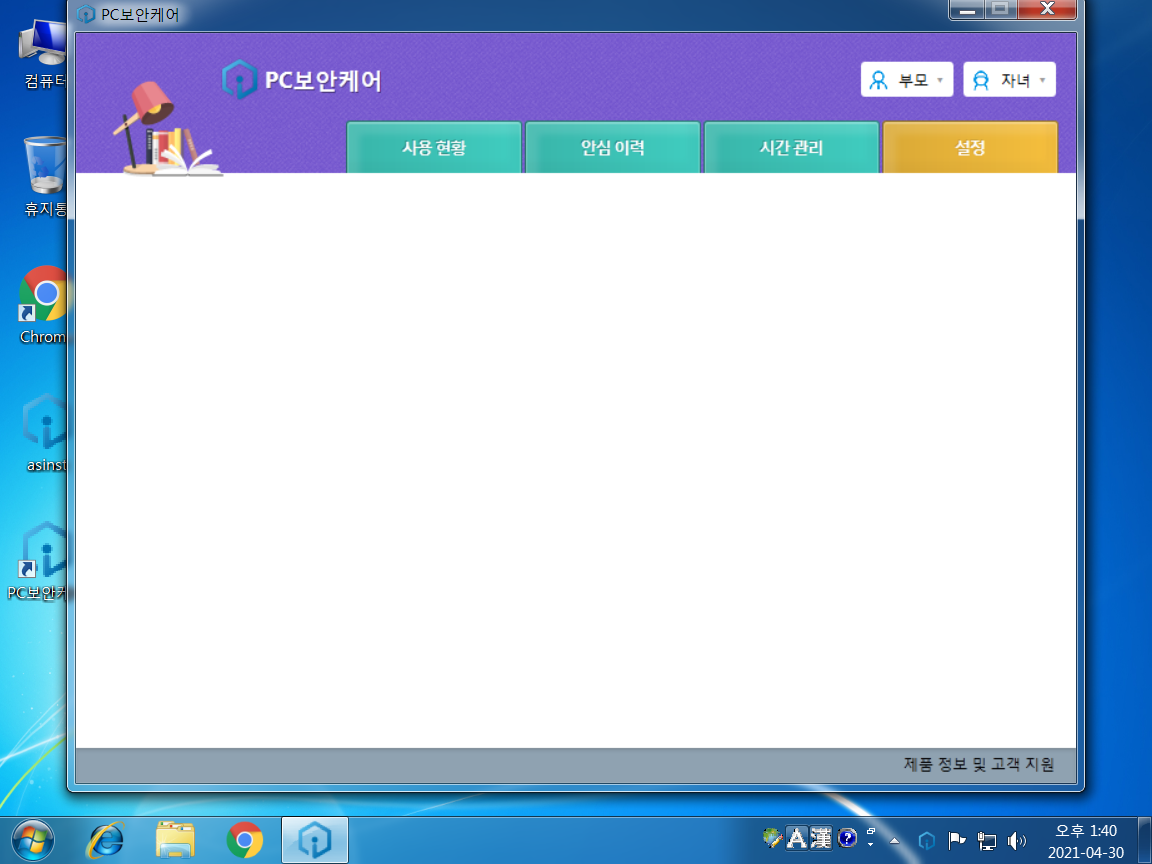Close the PC보안케어 window
This screenshot has width=1152, height=864.
1047,9
